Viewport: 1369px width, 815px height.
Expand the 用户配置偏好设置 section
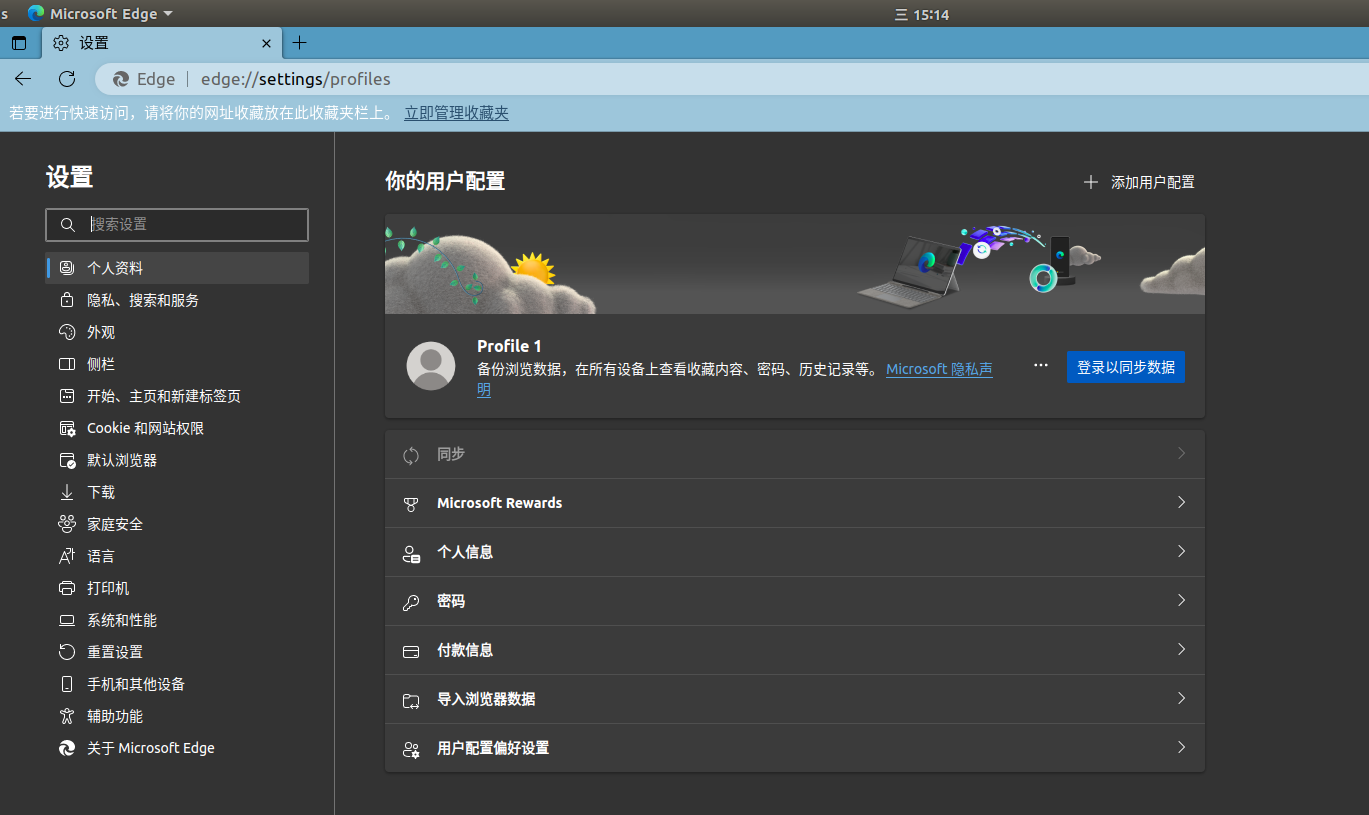click(794, 747)
